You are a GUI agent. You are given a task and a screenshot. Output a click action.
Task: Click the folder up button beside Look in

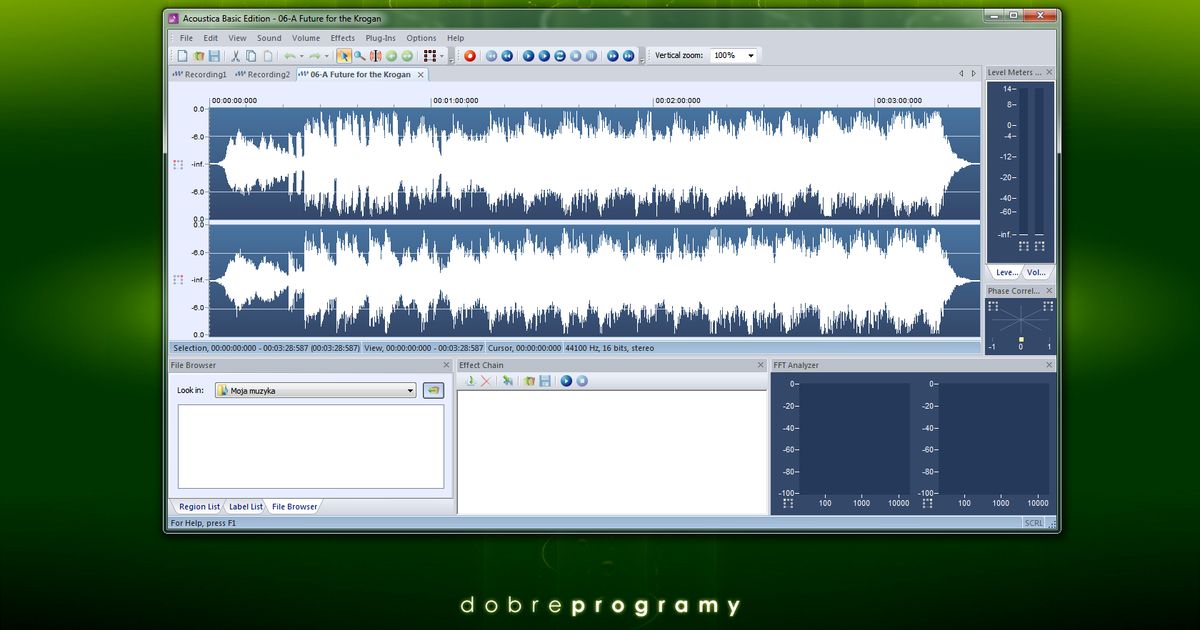coord(433,391)
